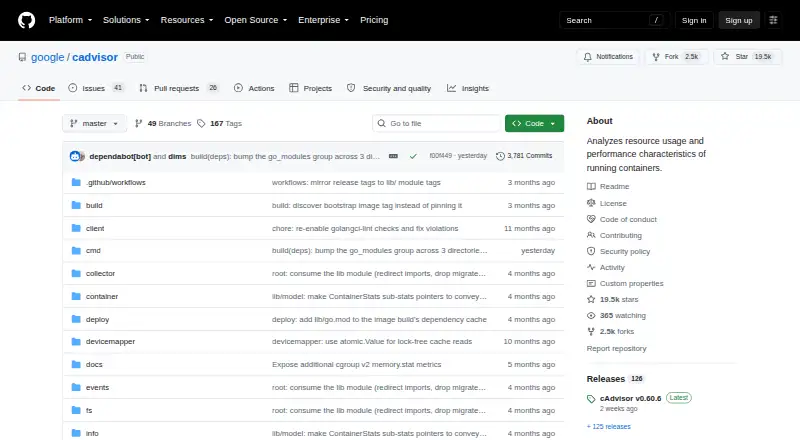
Task: Open the docs folder
Action: point(94,364)
